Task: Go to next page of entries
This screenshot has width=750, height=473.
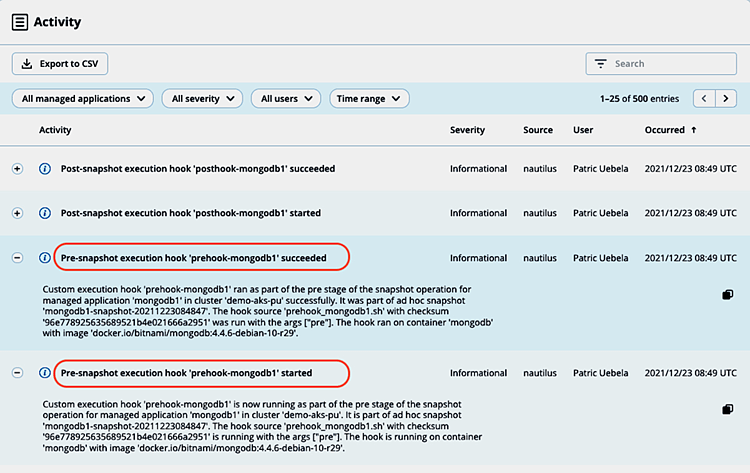Action: (728, 99)
